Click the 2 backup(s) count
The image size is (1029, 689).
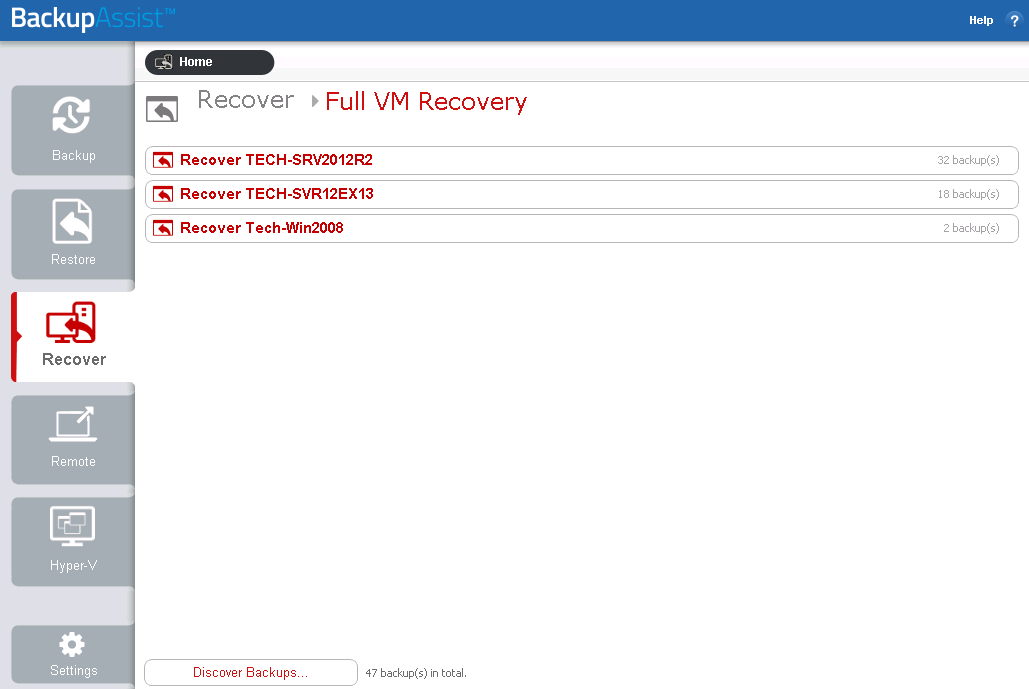971,228
